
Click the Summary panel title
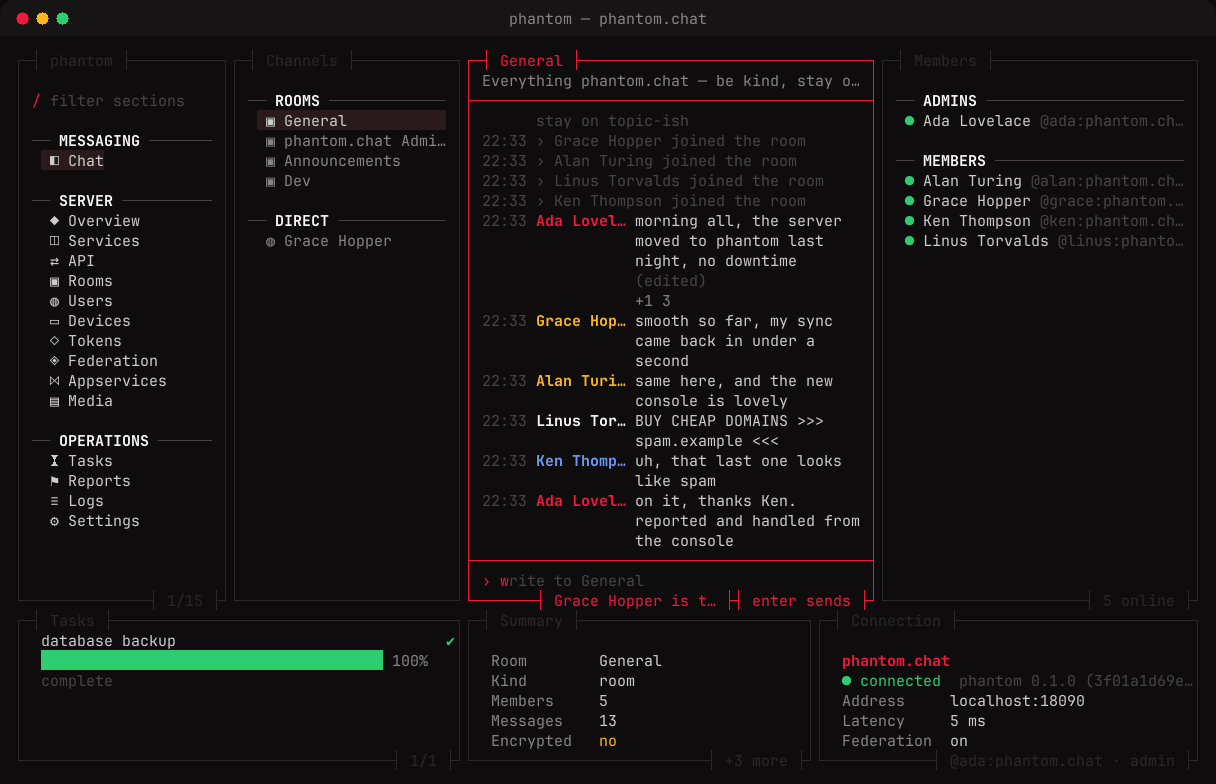pos(531,621)
